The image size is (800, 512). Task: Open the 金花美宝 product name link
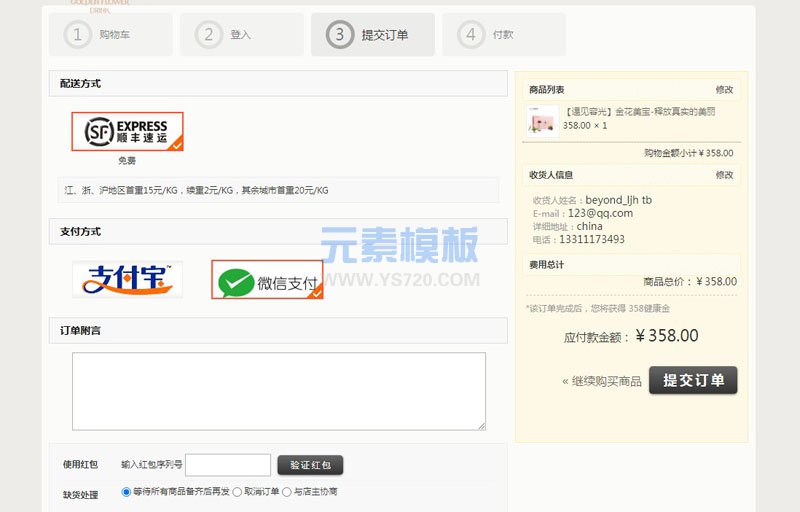point(639,112)
